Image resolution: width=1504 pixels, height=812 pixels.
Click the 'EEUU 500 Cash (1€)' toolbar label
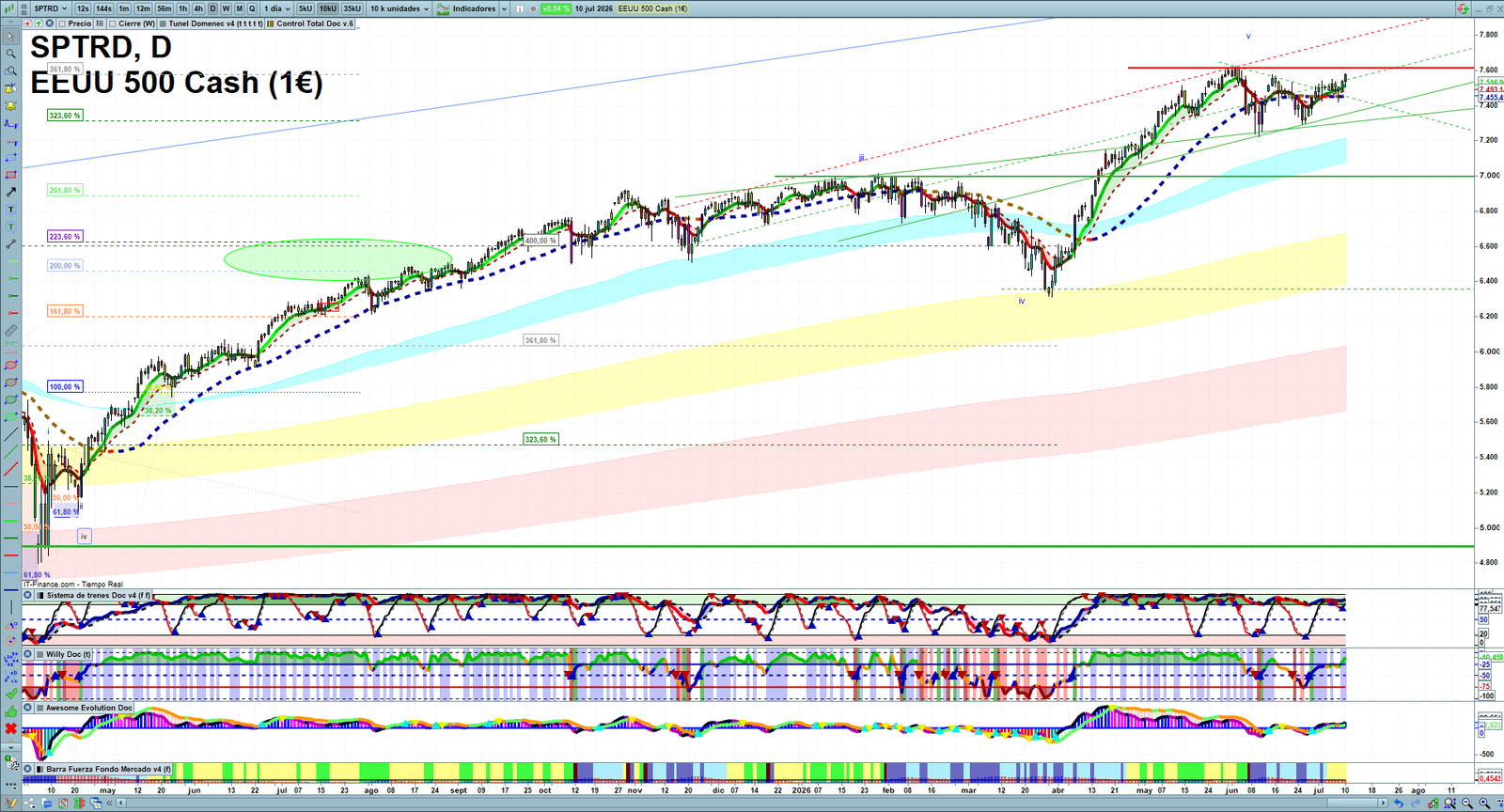(x=652, y=8)
